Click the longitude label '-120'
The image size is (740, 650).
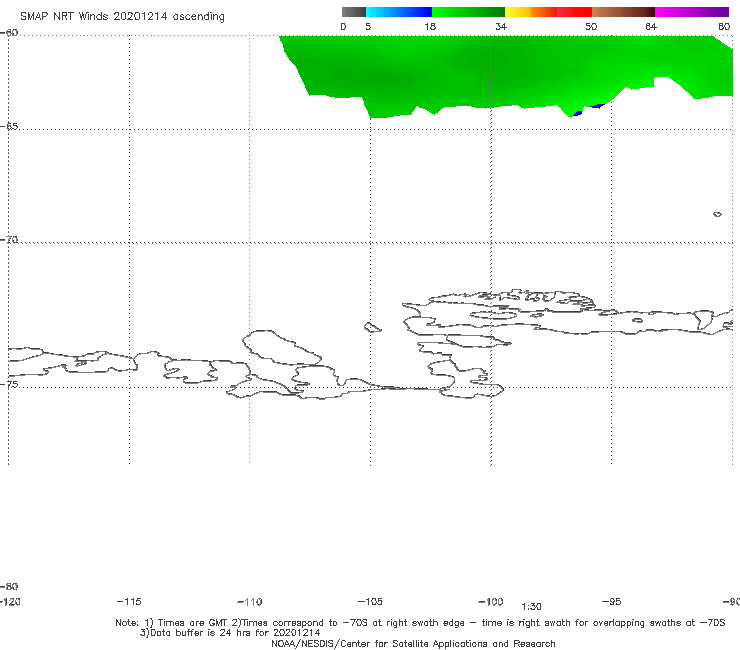pos(10,601)
